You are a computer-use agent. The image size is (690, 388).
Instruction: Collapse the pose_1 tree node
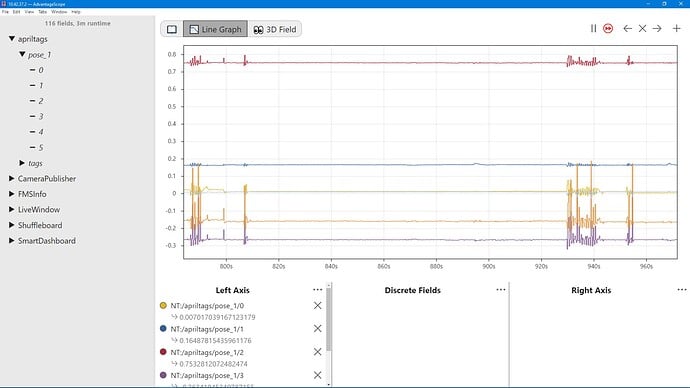pyautogui.click(x=22, y=55)
